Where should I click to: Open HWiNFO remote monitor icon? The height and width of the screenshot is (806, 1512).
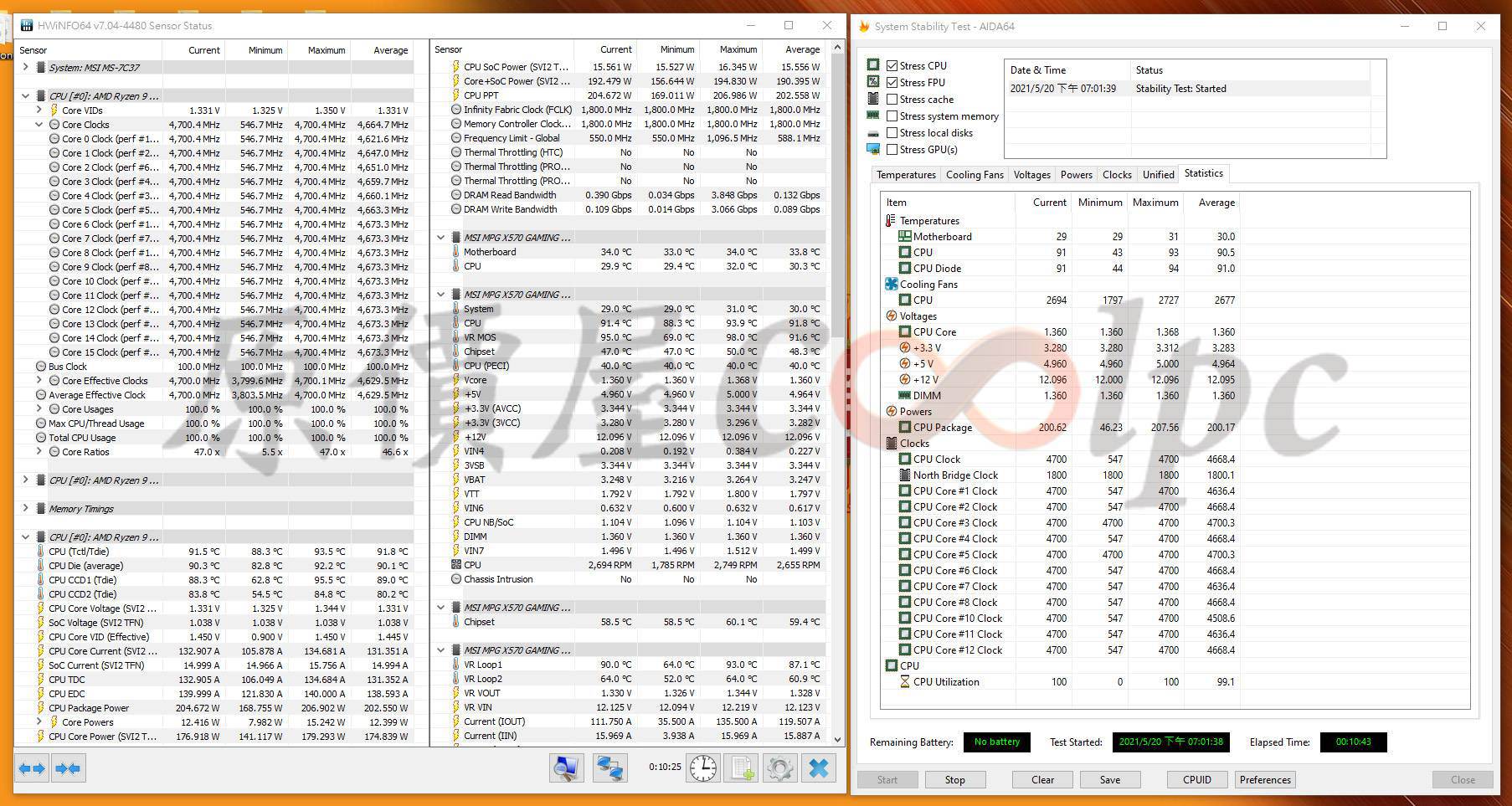tap(567, 767)
